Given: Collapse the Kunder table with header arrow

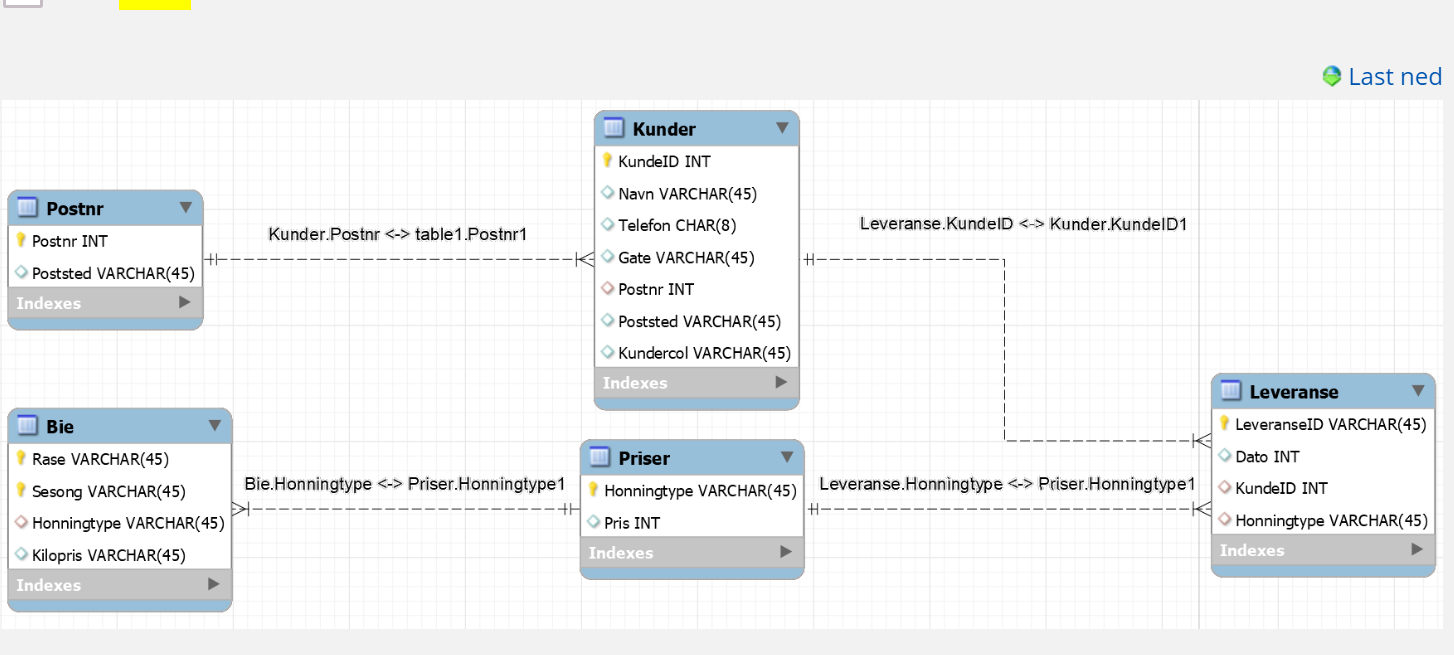Looking at the screenshot, I should point(782,128).
